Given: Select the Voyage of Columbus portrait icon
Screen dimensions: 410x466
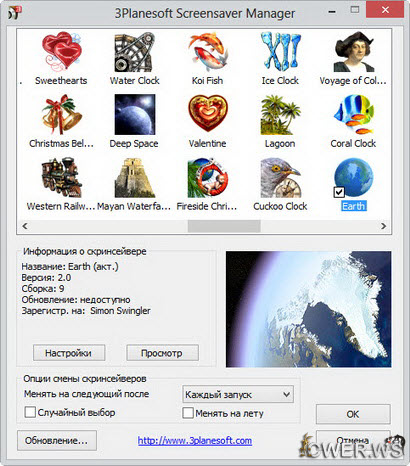Looking at the screenshot, I should click(353, 52).
